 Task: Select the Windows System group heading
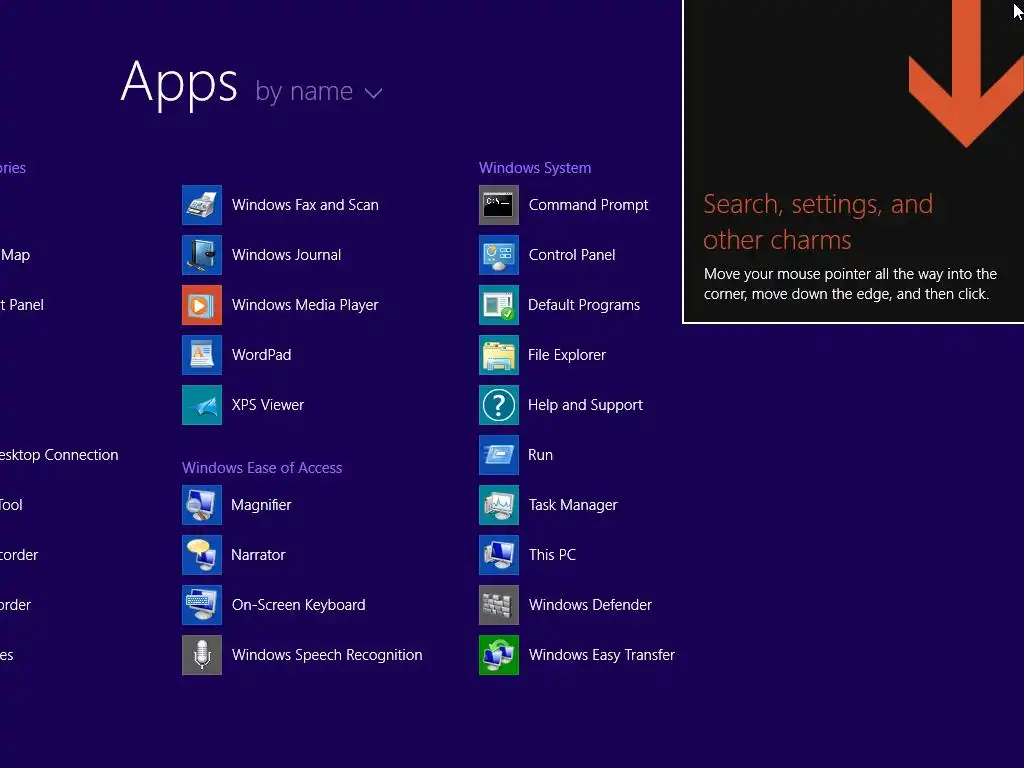click(535, 168)
